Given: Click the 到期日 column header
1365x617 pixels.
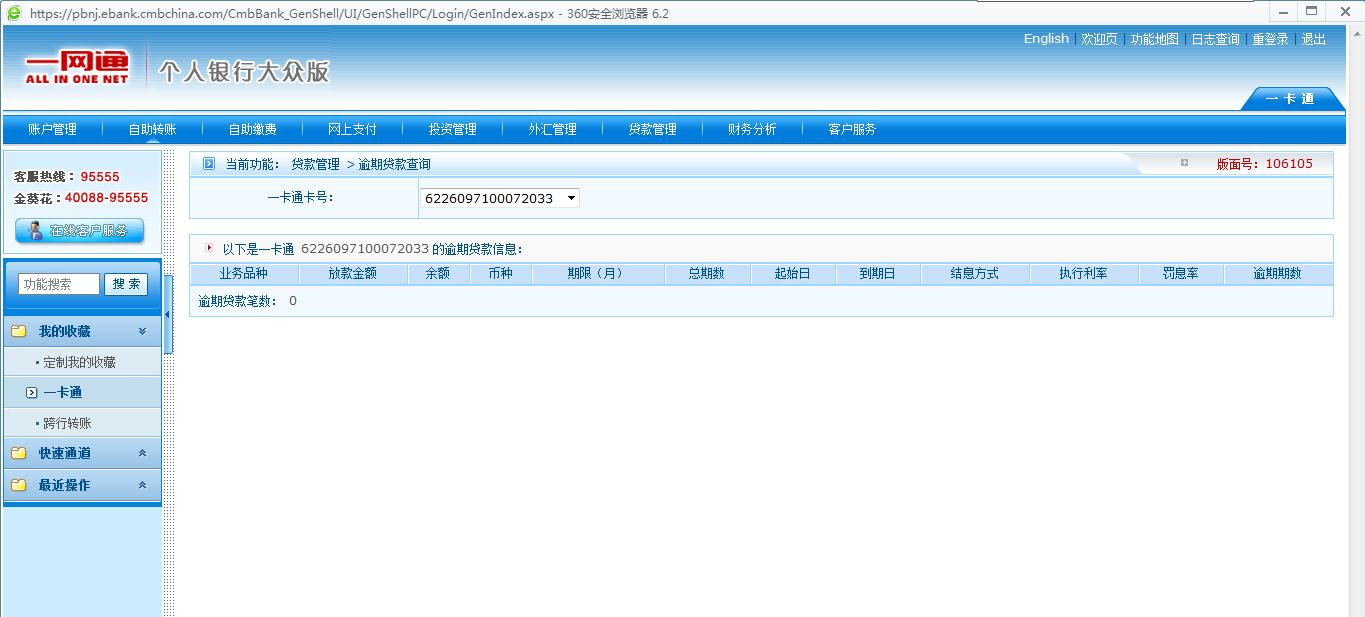Looking at the screenshot, I should (x=877, y=273).
